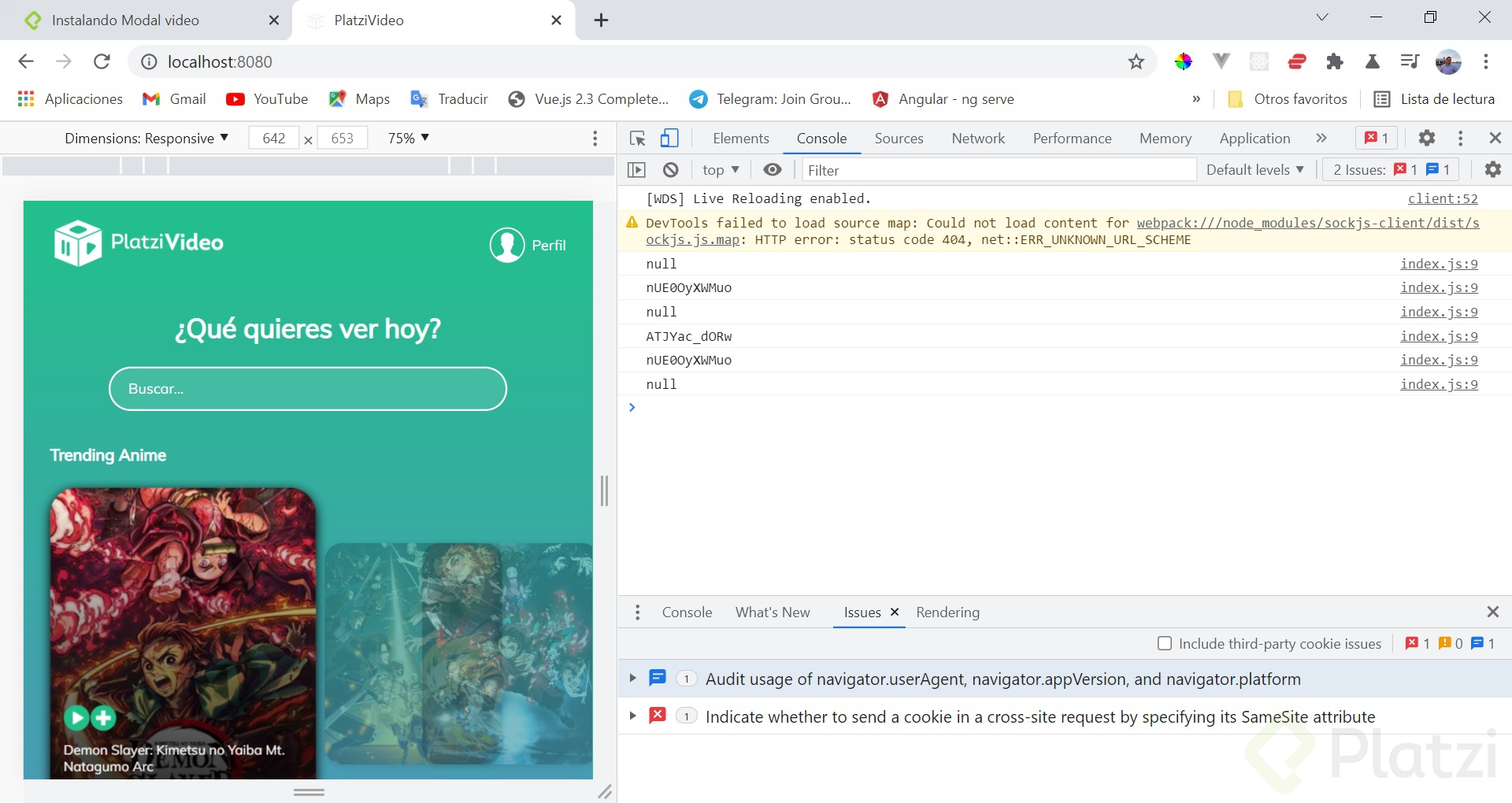Show hidden bookmarks chevron

point(1196,99)
